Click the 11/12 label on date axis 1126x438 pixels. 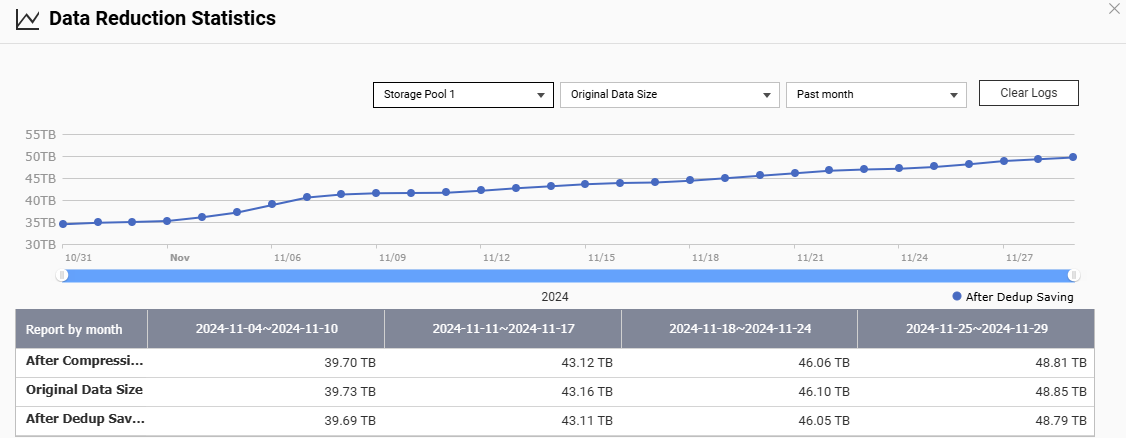(496, 257)
